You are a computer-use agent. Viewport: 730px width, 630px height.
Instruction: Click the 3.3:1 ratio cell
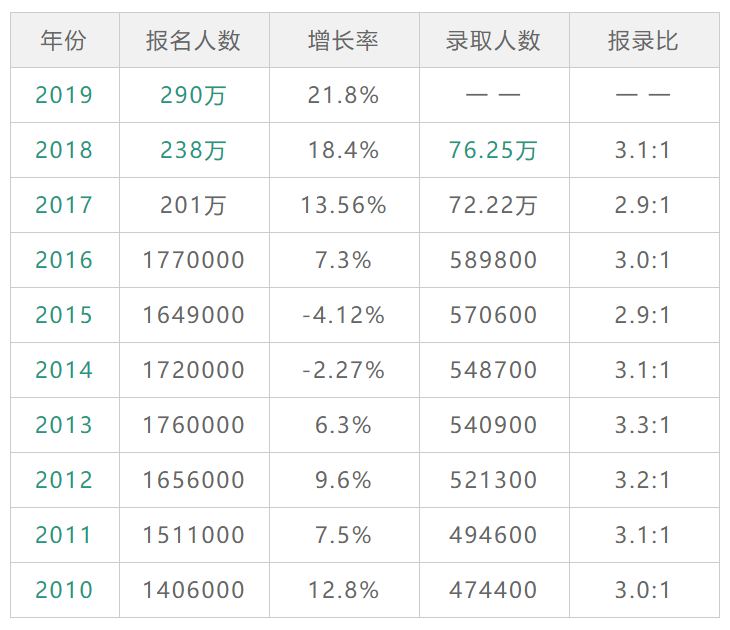click(643, 425)
